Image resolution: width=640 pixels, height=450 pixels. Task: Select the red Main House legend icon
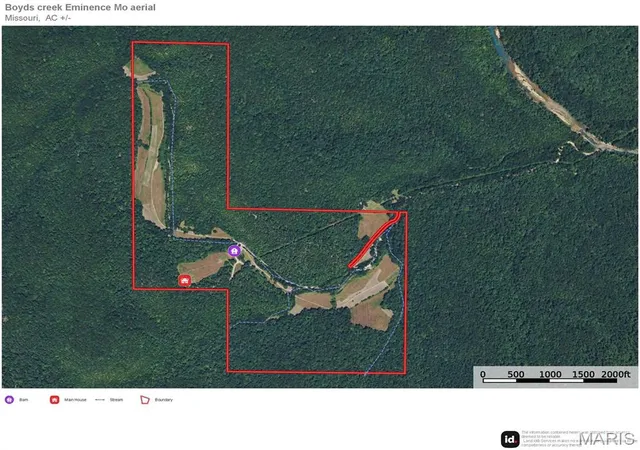click(x=55, y=400)
